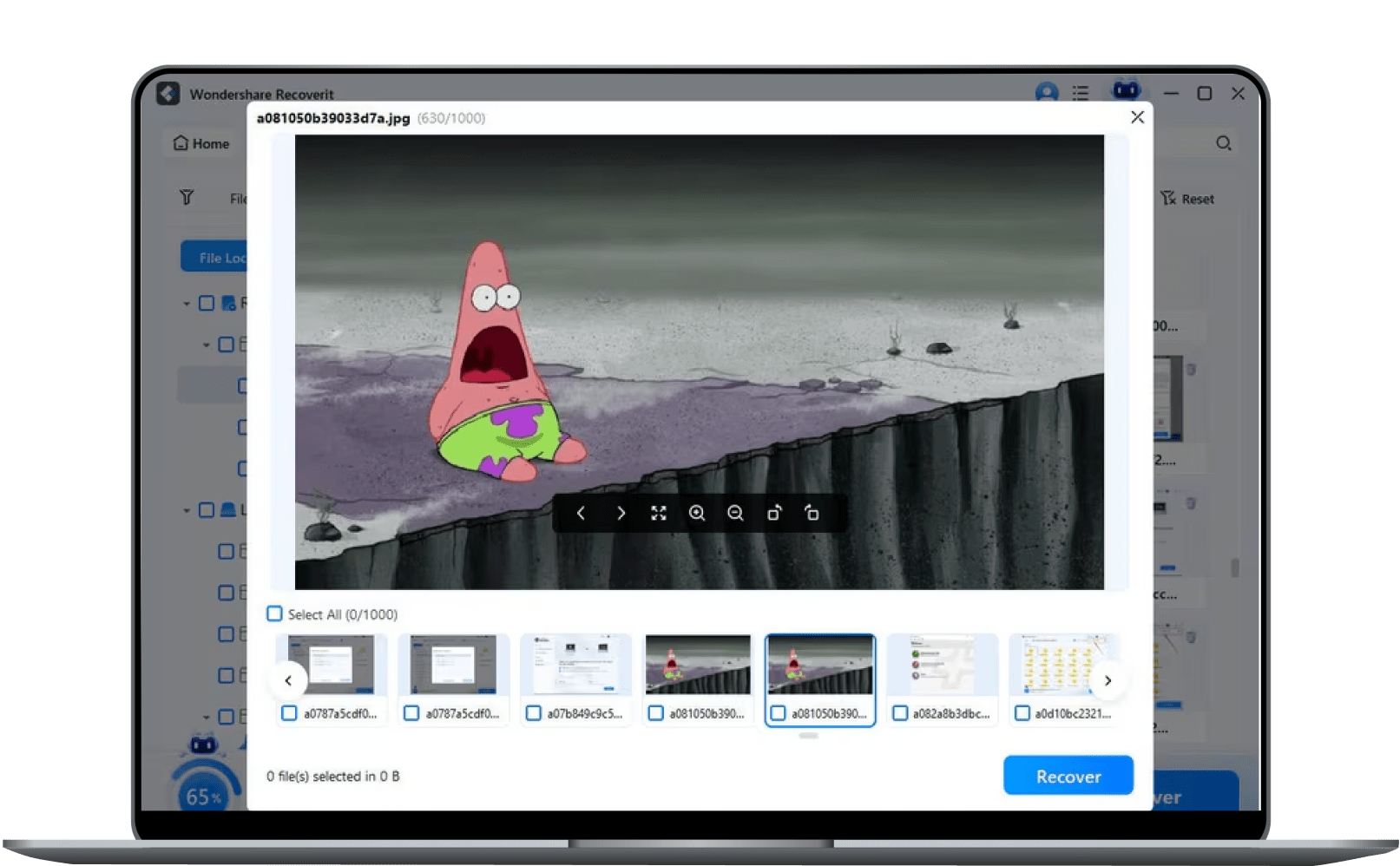This screenshot has height=866, width=1400.
Task: Click the Wondershare Recoverit logo icon
Action: tap(168, 93)
